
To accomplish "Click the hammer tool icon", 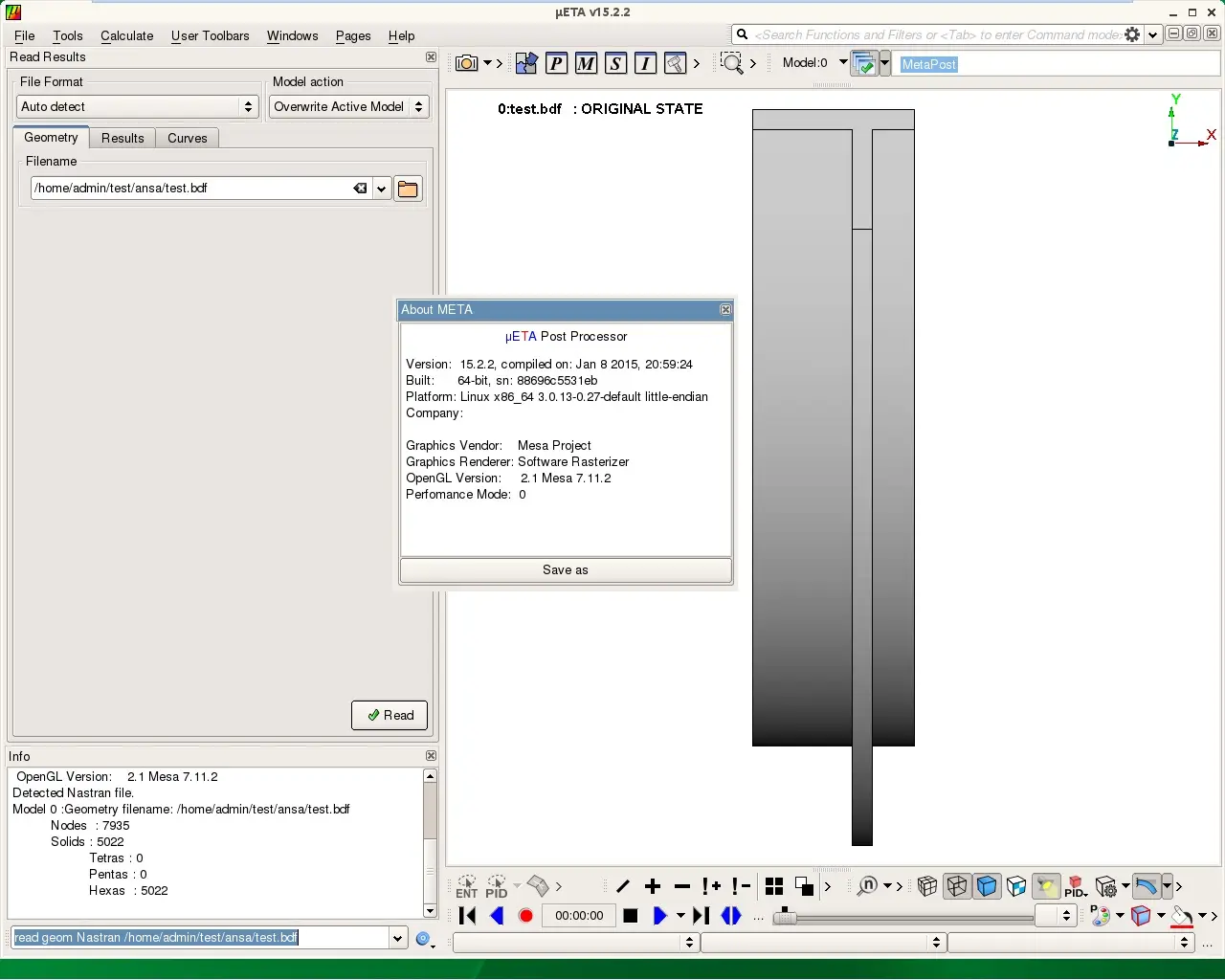I will [x=675, y=63].
